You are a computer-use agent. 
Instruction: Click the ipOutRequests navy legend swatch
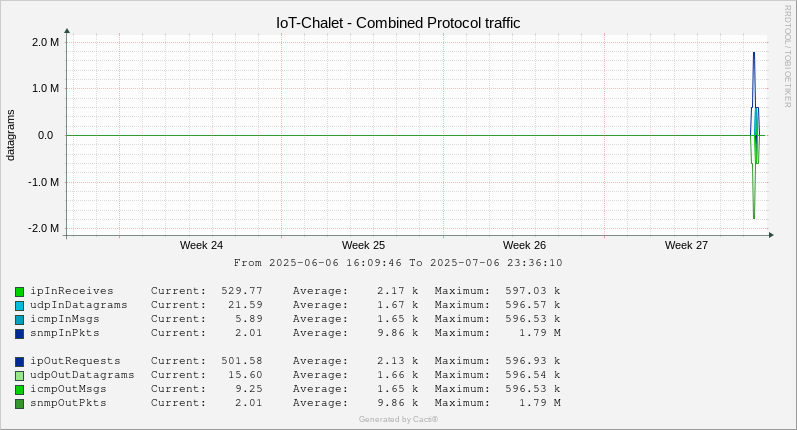19,362
